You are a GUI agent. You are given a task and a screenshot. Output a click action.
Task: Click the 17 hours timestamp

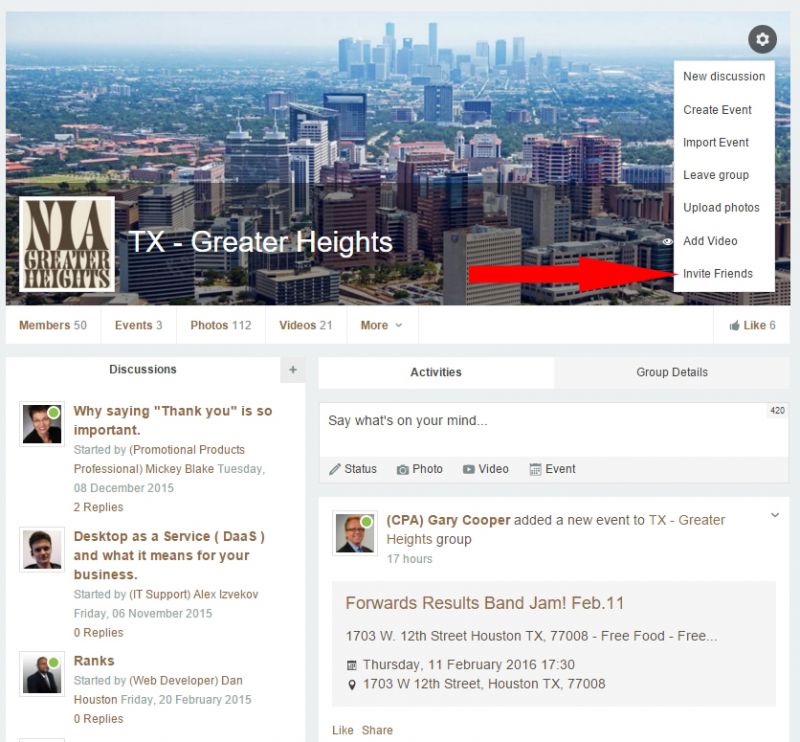tap(409, 559)
